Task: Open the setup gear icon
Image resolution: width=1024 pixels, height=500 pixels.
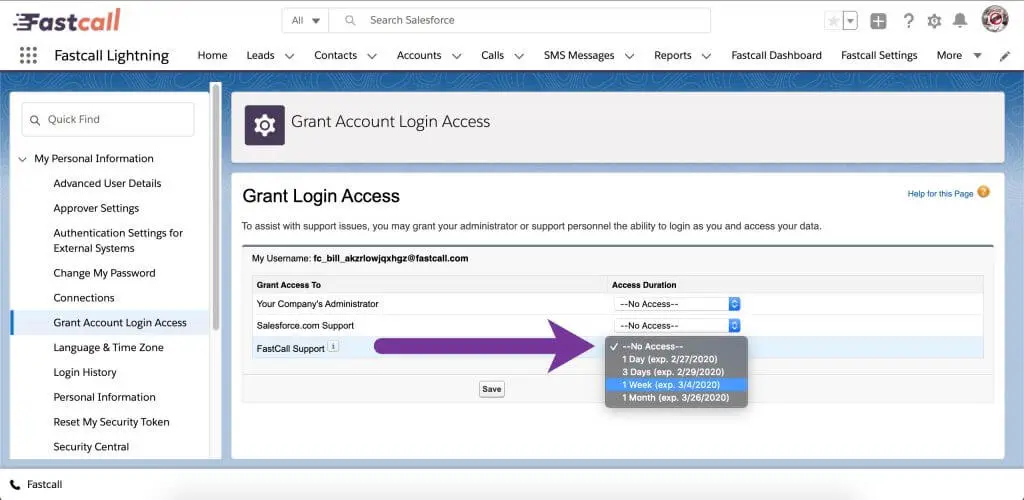Action: [935, 21]
